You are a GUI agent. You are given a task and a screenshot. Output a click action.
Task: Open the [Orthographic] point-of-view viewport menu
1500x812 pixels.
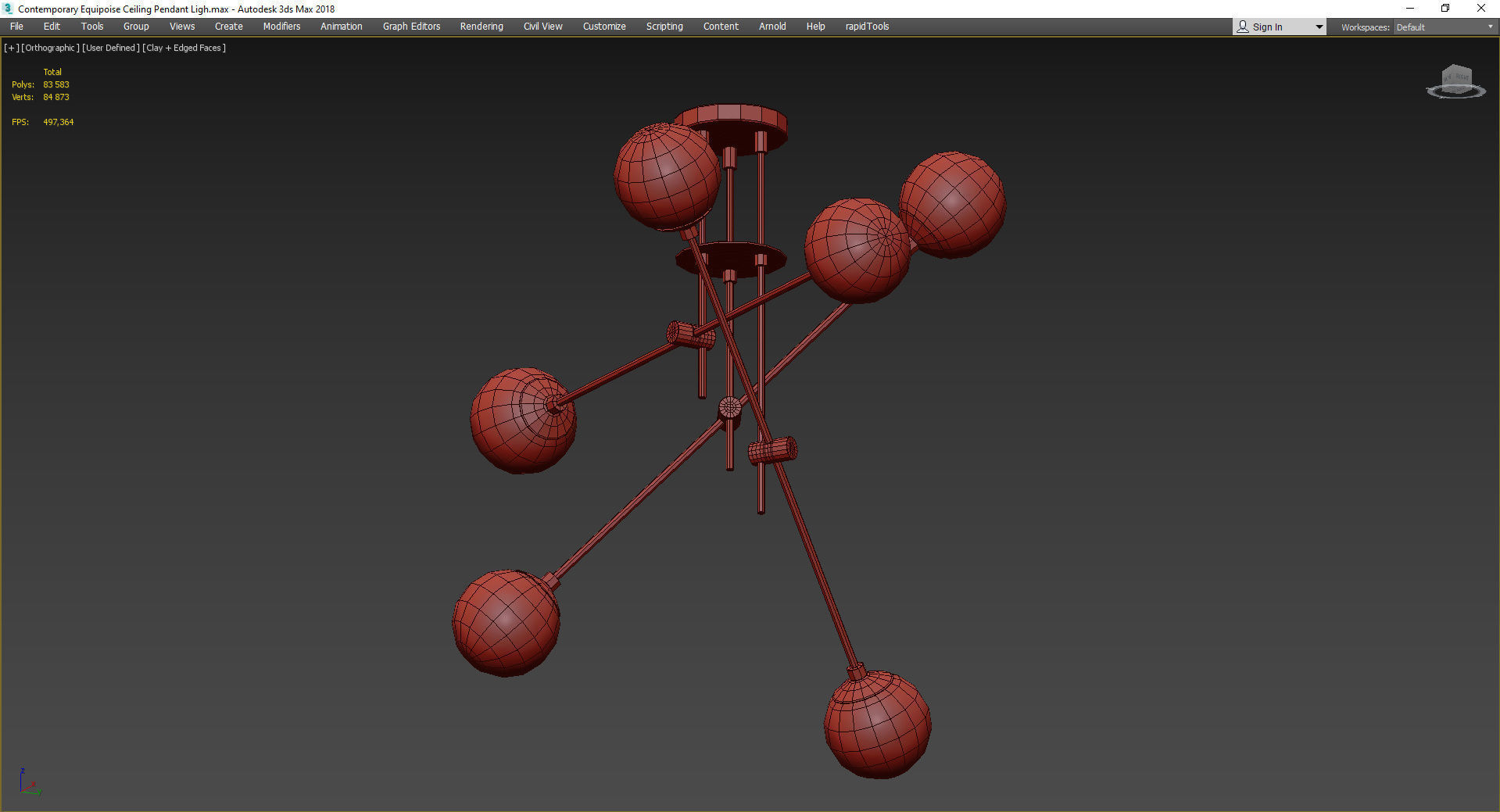(50, 48)
